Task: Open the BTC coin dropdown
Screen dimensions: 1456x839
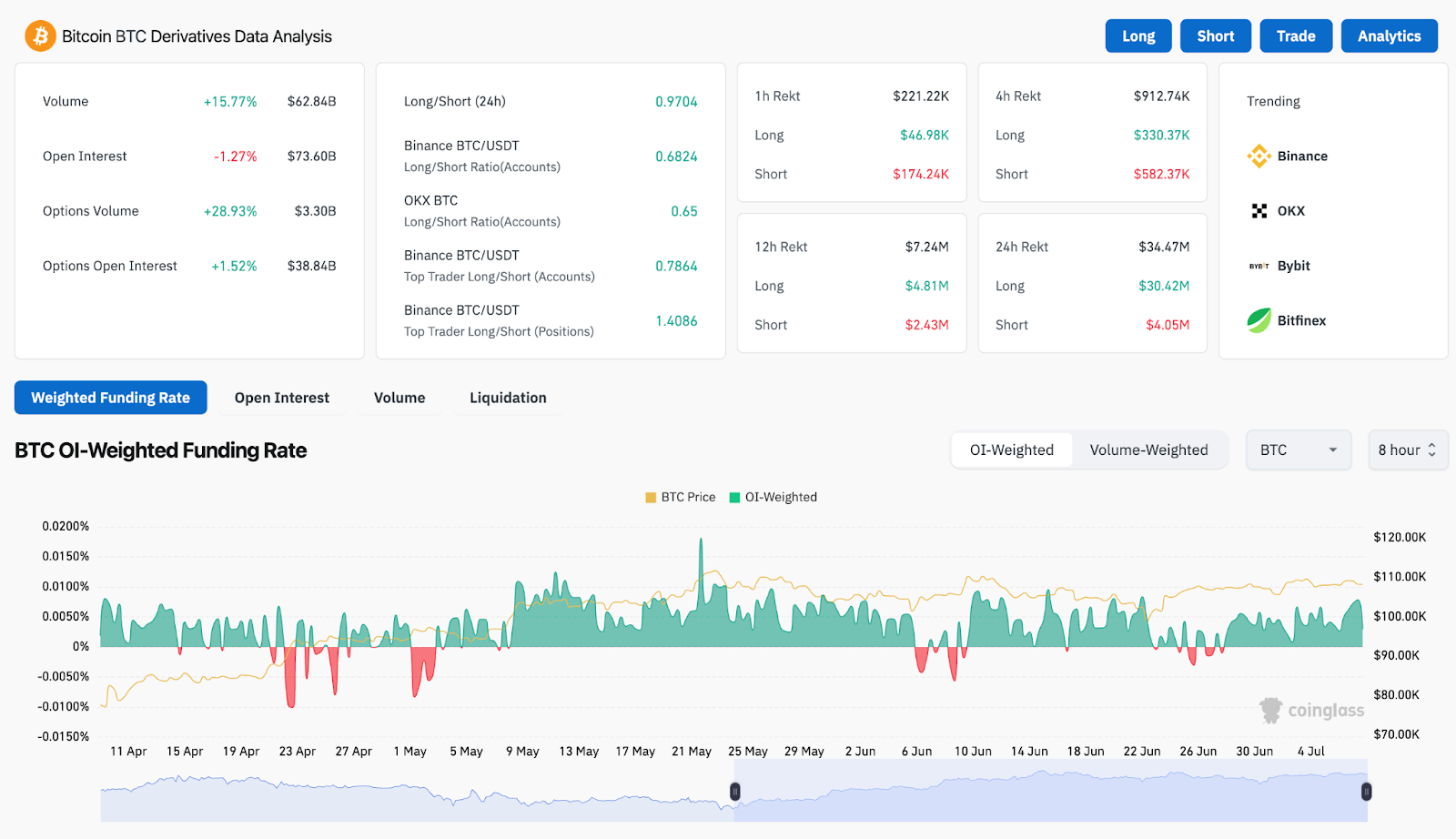Action: point(1298,450)
